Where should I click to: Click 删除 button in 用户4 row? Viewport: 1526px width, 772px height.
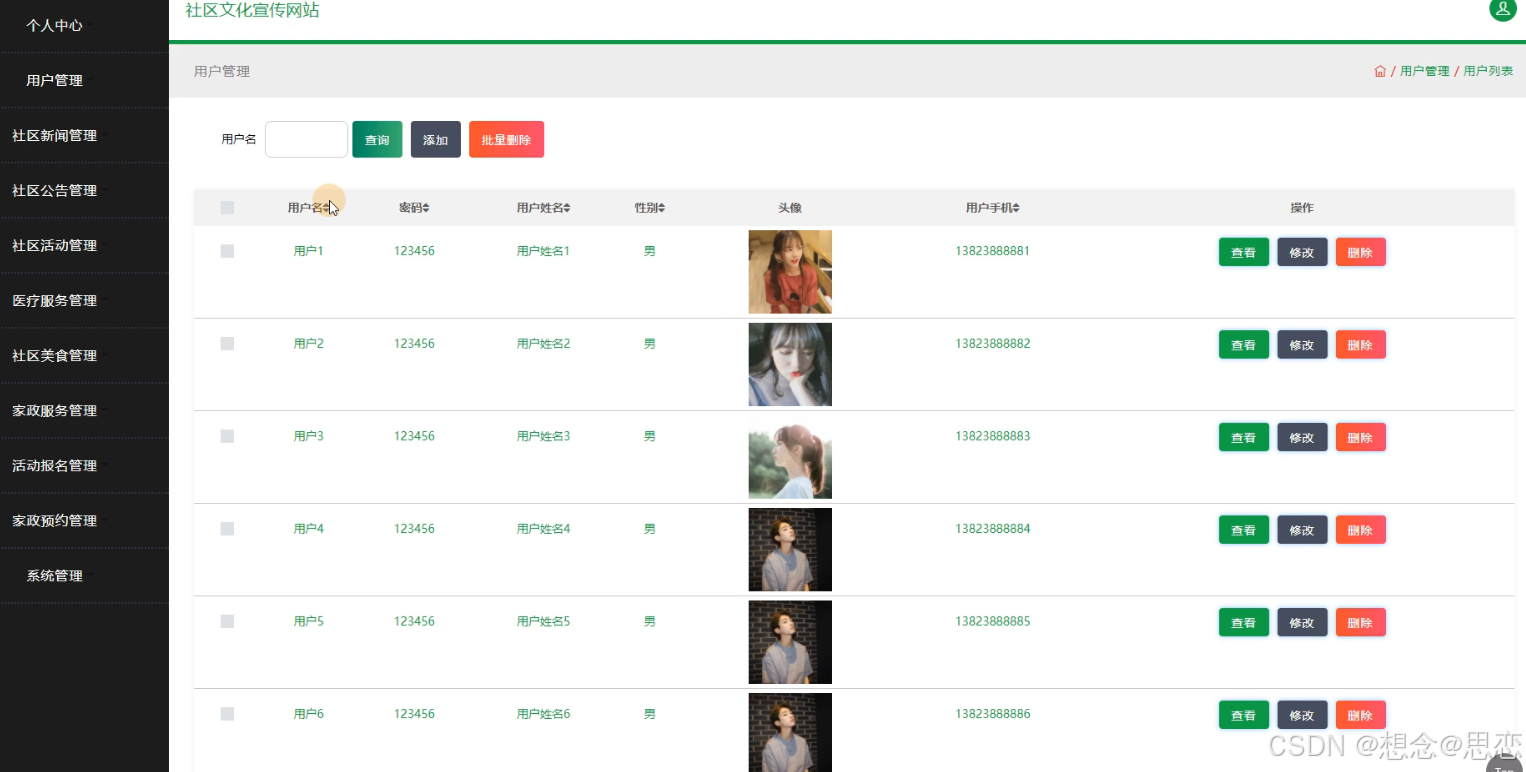(1360, 530)
